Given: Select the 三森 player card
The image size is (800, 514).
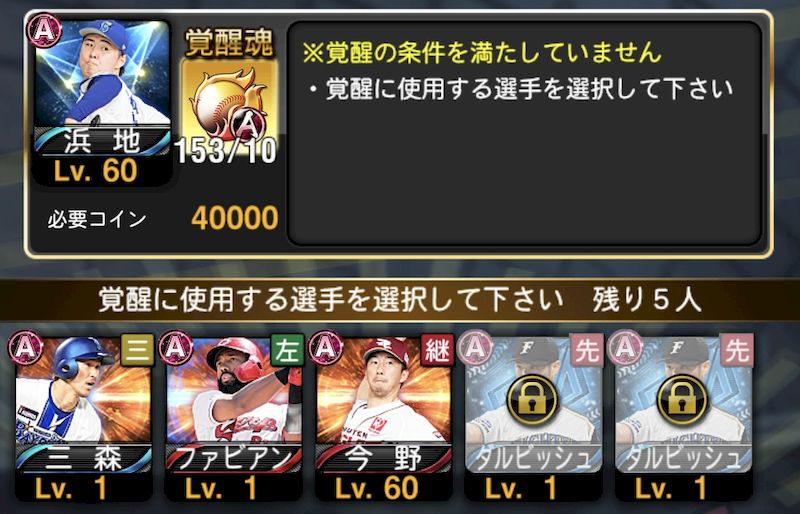Looking at the screenshot, I should pos(84,418).
